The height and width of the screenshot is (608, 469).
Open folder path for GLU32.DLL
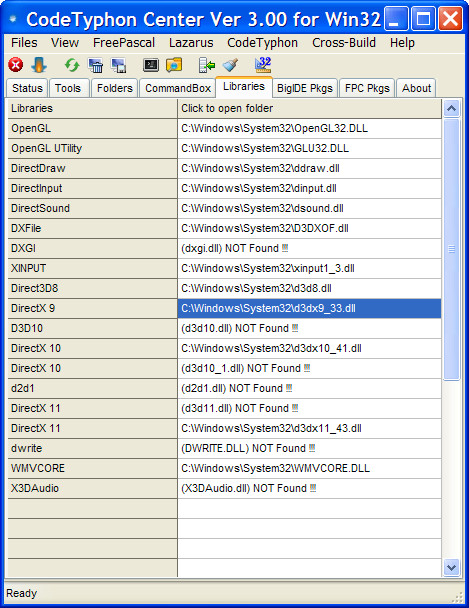[x=309, y=149]
